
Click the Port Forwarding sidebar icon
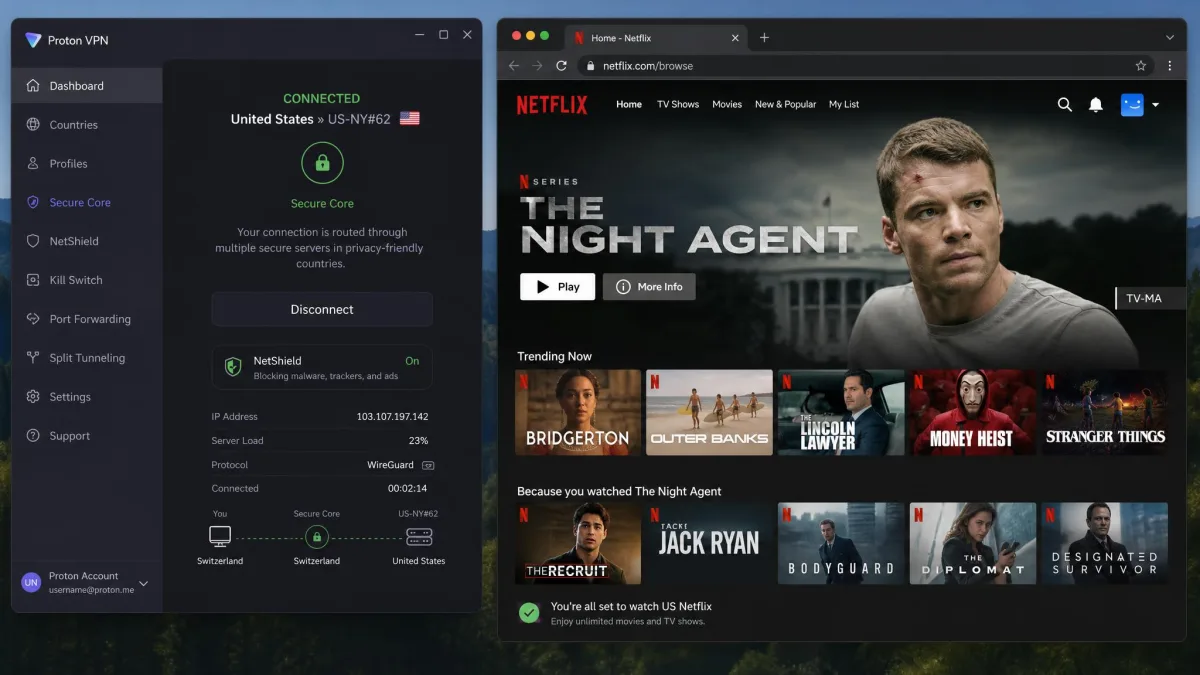pos(33,319)
